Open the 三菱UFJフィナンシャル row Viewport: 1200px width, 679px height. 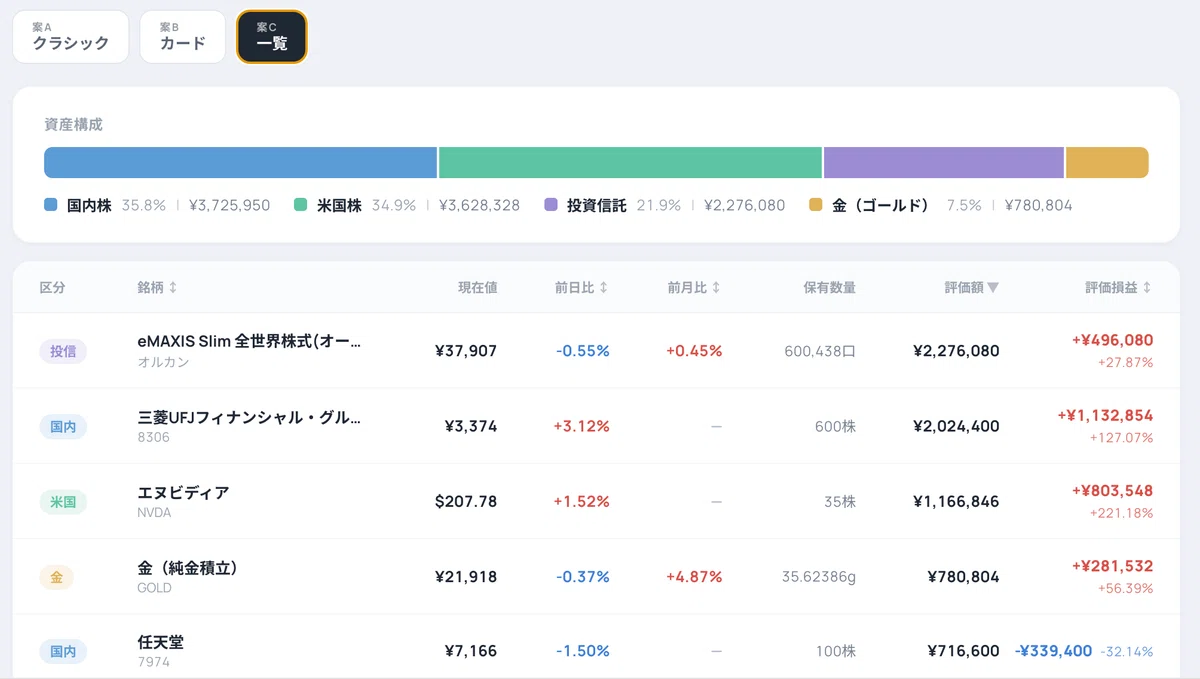coord(597,426)
